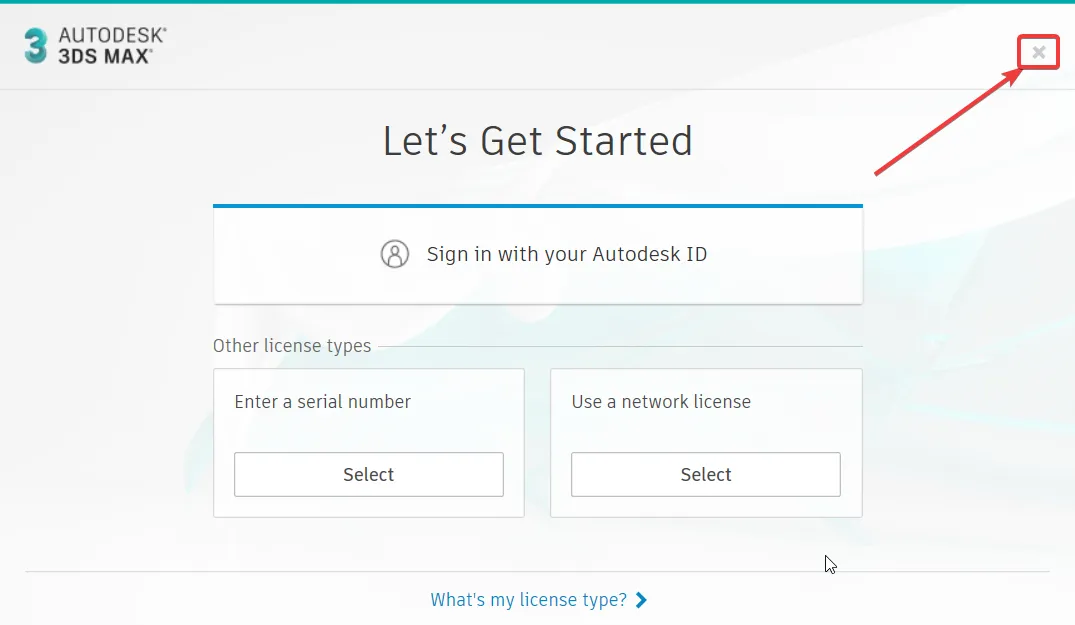
Task: Click the blue top border of the sign-in card
Action: [538, 206]
